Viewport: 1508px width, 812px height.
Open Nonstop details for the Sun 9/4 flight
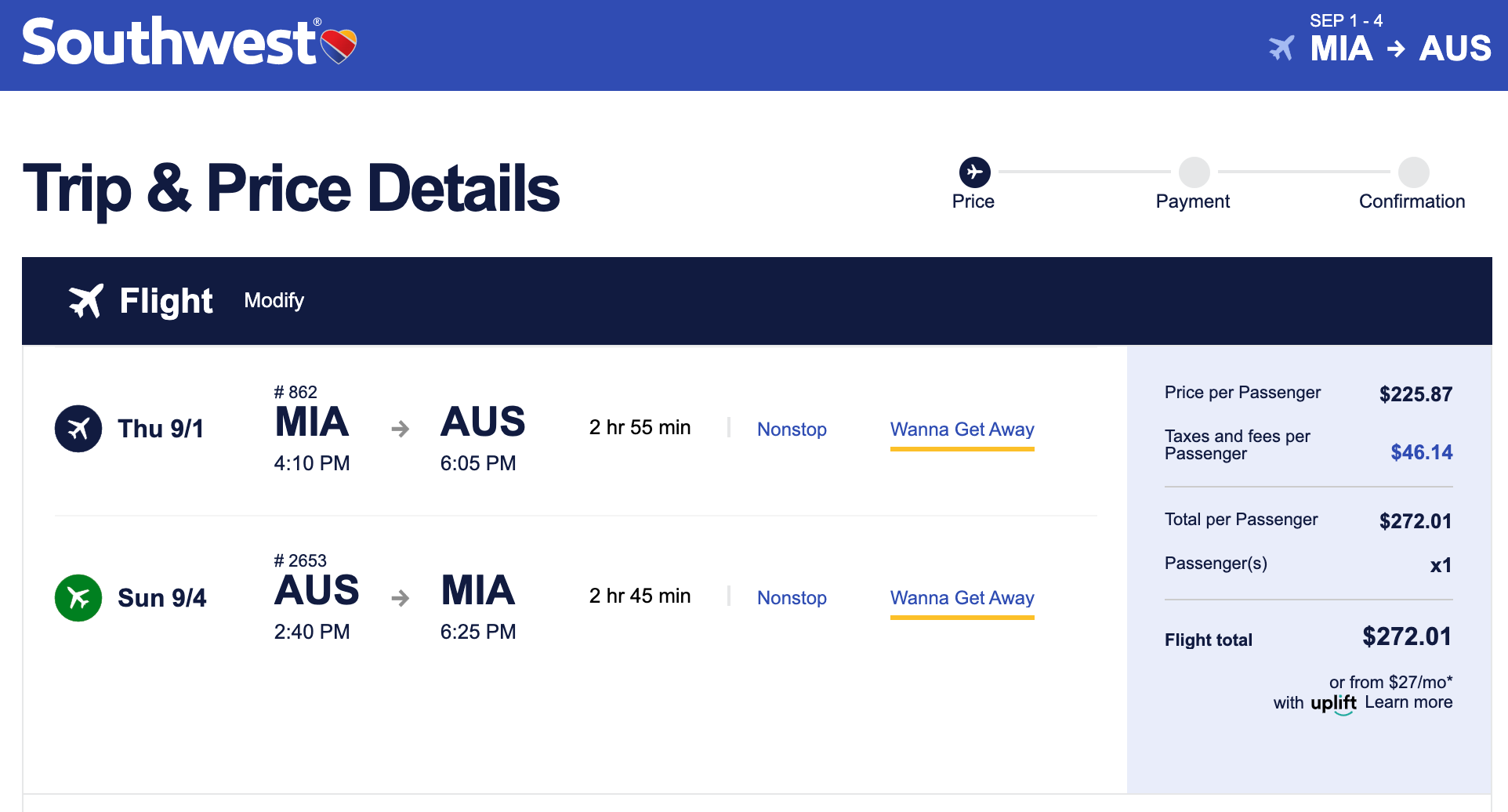792,598
